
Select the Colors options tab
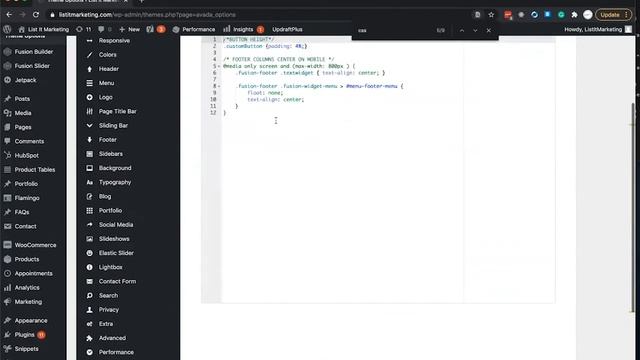[x=107, y=55]
